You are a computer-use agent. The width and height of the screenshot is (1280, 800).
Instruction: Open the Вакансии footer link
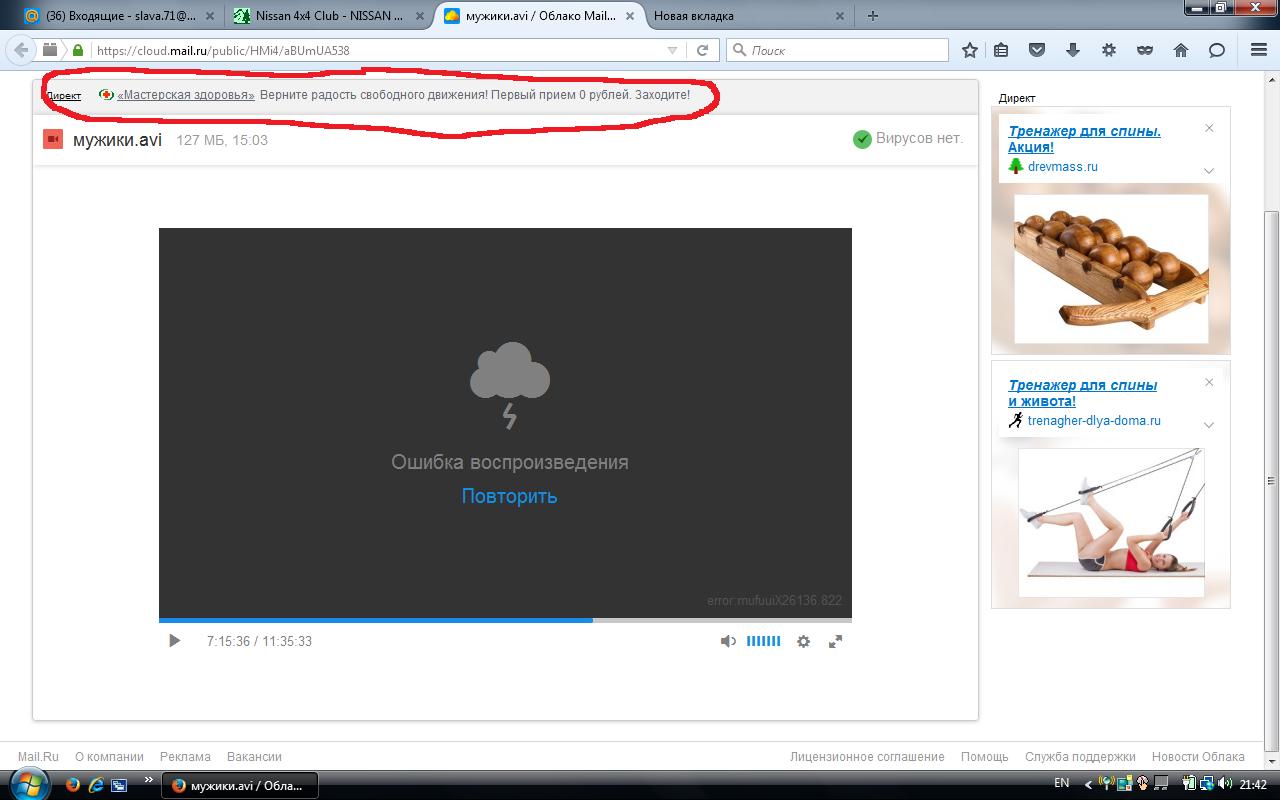click(x=254, y=757)
